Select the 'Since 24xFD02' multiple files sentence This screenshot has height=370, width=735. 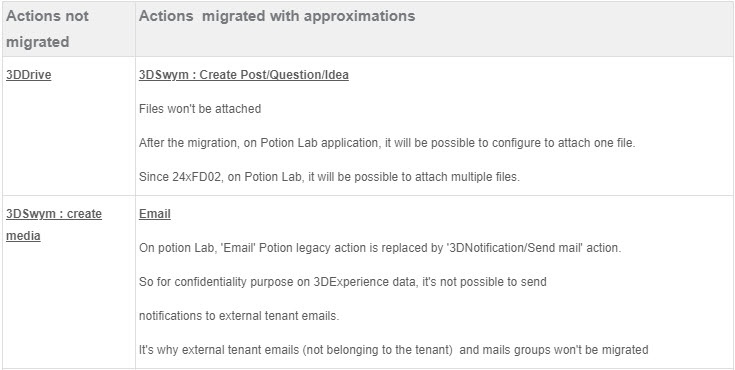click(330, 177)
